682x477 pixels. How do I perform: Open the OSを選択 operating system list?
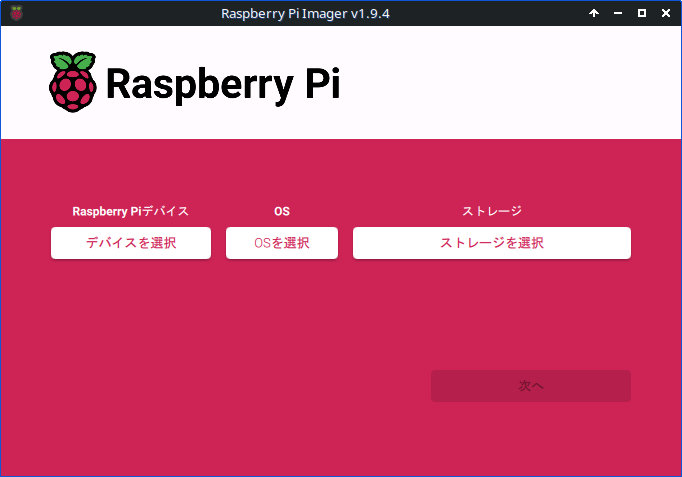coord(282,243)
